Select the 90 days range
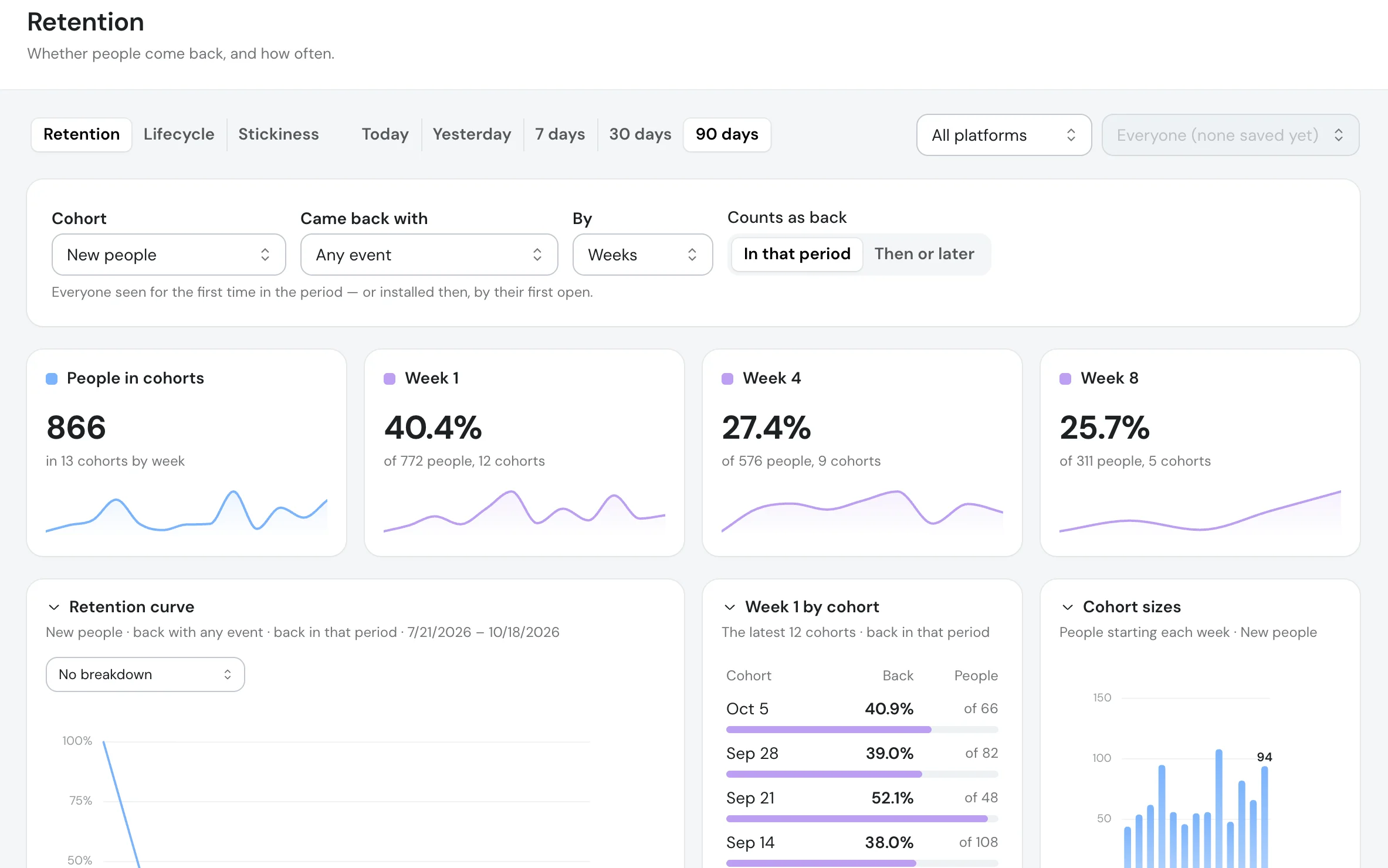The height and width of the screenshot is (868, 1388). 727,134
